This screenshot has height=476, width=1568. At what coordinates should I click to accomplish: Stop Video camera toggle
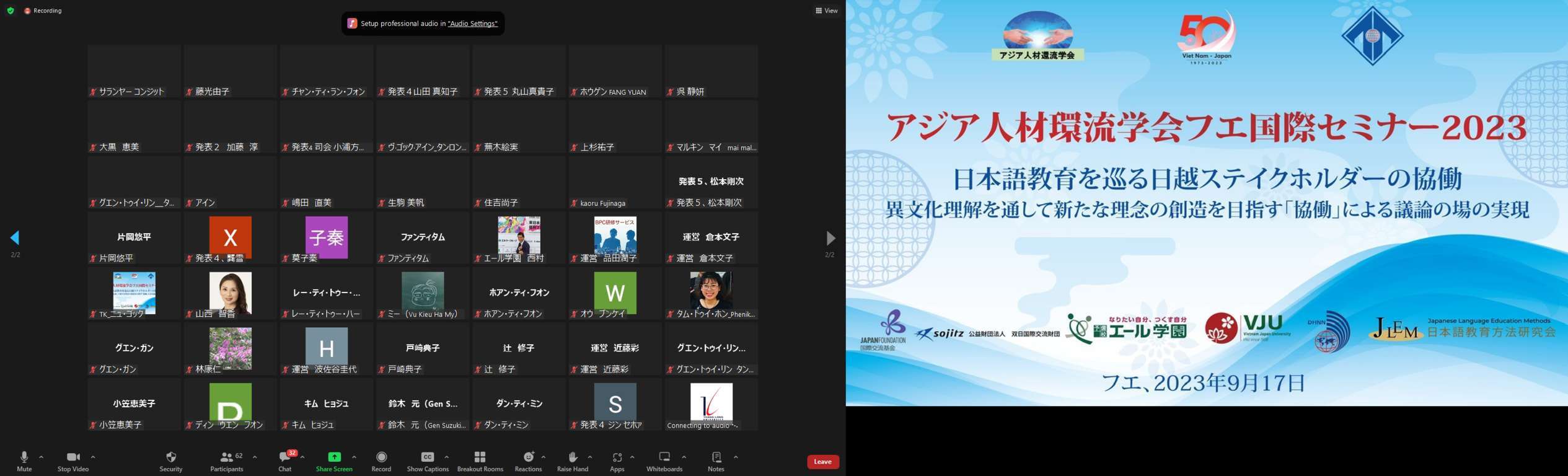(73, 457)
